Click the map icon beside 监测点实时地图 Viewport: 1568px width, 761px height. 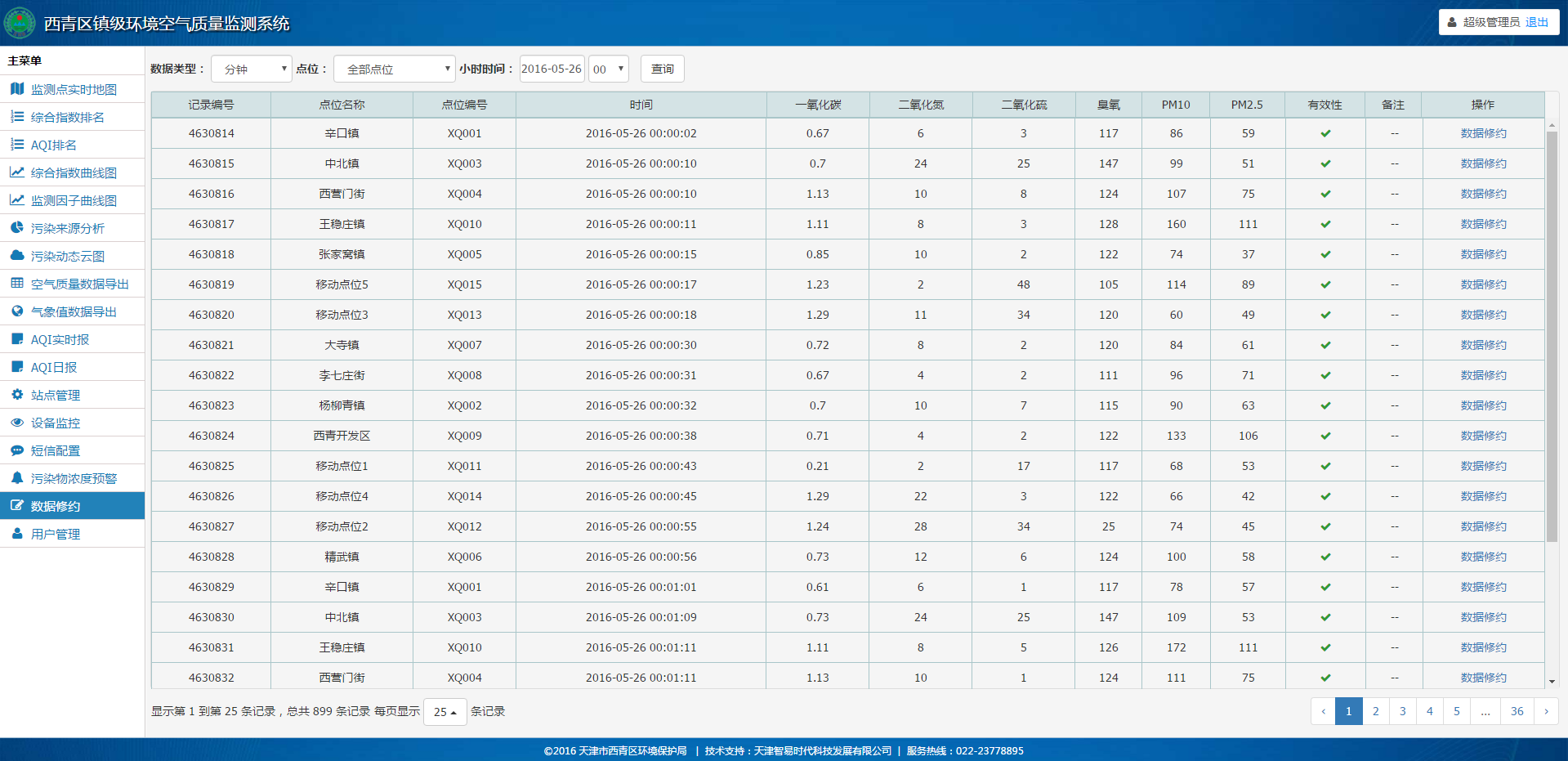[17, 89]
